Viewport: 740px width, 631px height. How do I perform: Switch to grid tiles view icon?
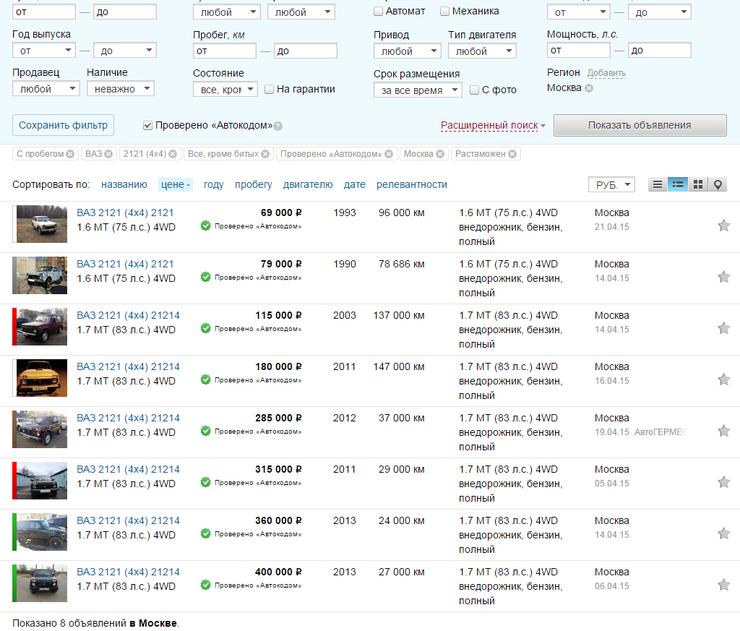(x=698, y=185)
